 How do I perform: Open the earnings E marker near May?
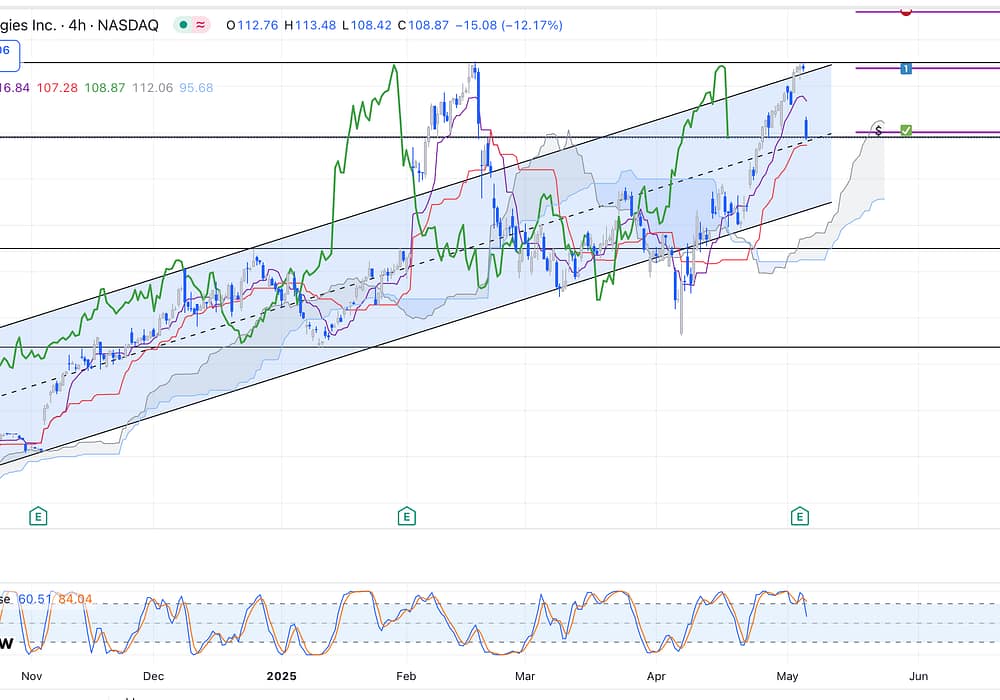[x=799, y=516]
